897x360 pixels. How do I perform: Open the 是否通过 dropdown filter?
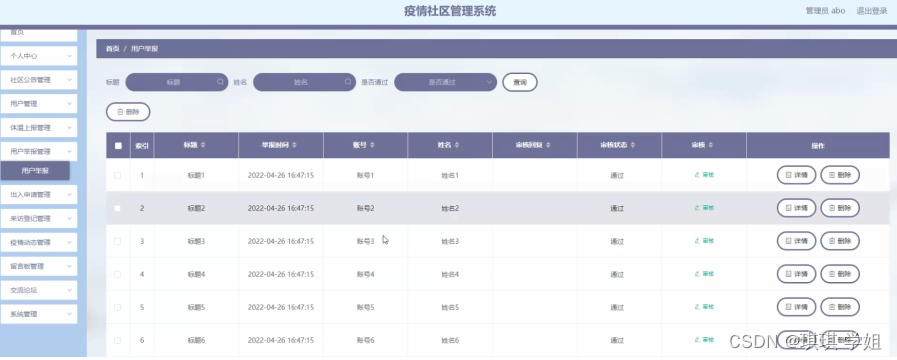(445, 82)
